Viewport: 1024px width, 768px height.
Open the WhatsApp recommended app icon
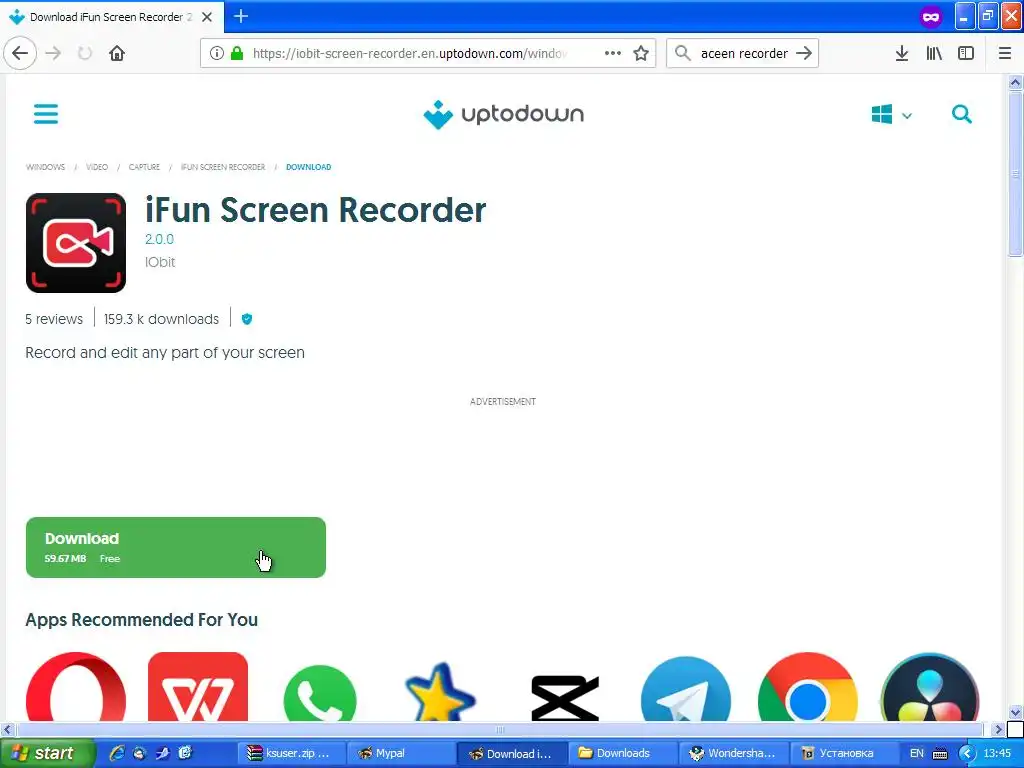(320, 692)
